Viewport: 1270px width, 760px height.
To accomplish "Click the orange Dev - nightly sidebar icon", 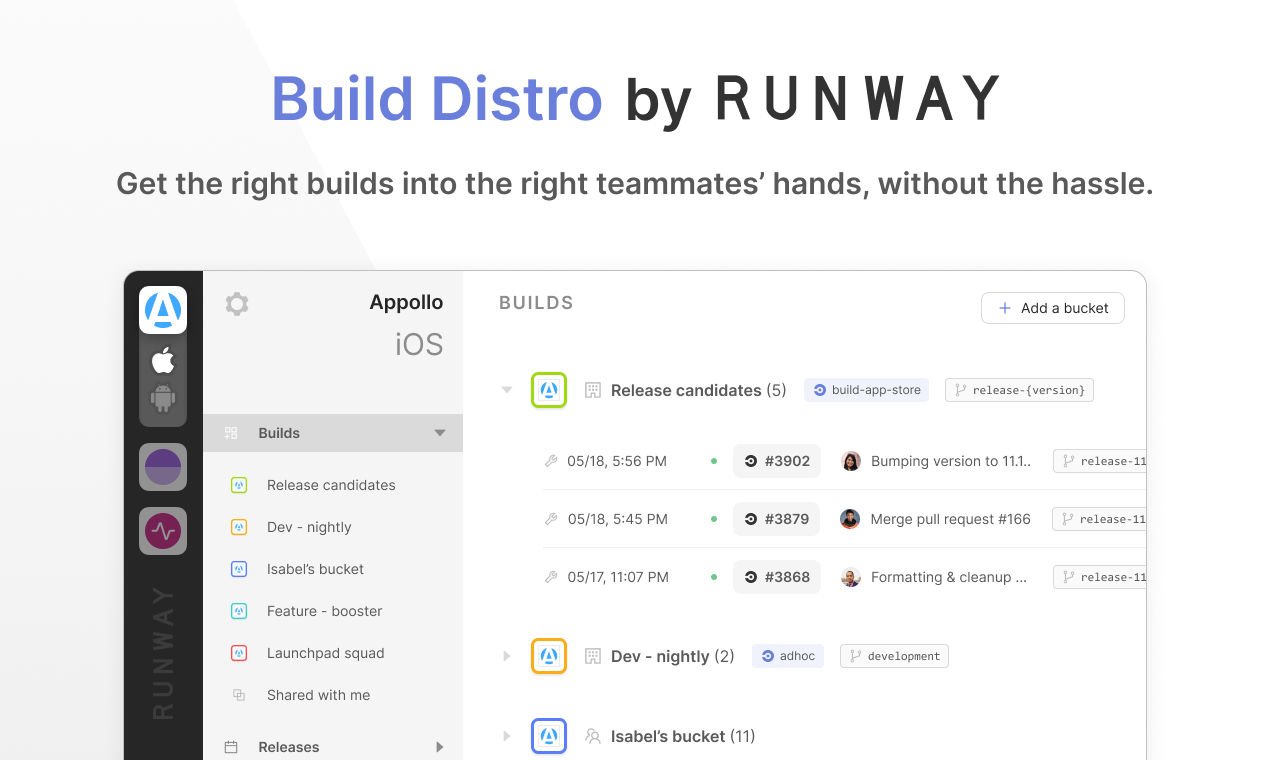I will click(239, 527).
